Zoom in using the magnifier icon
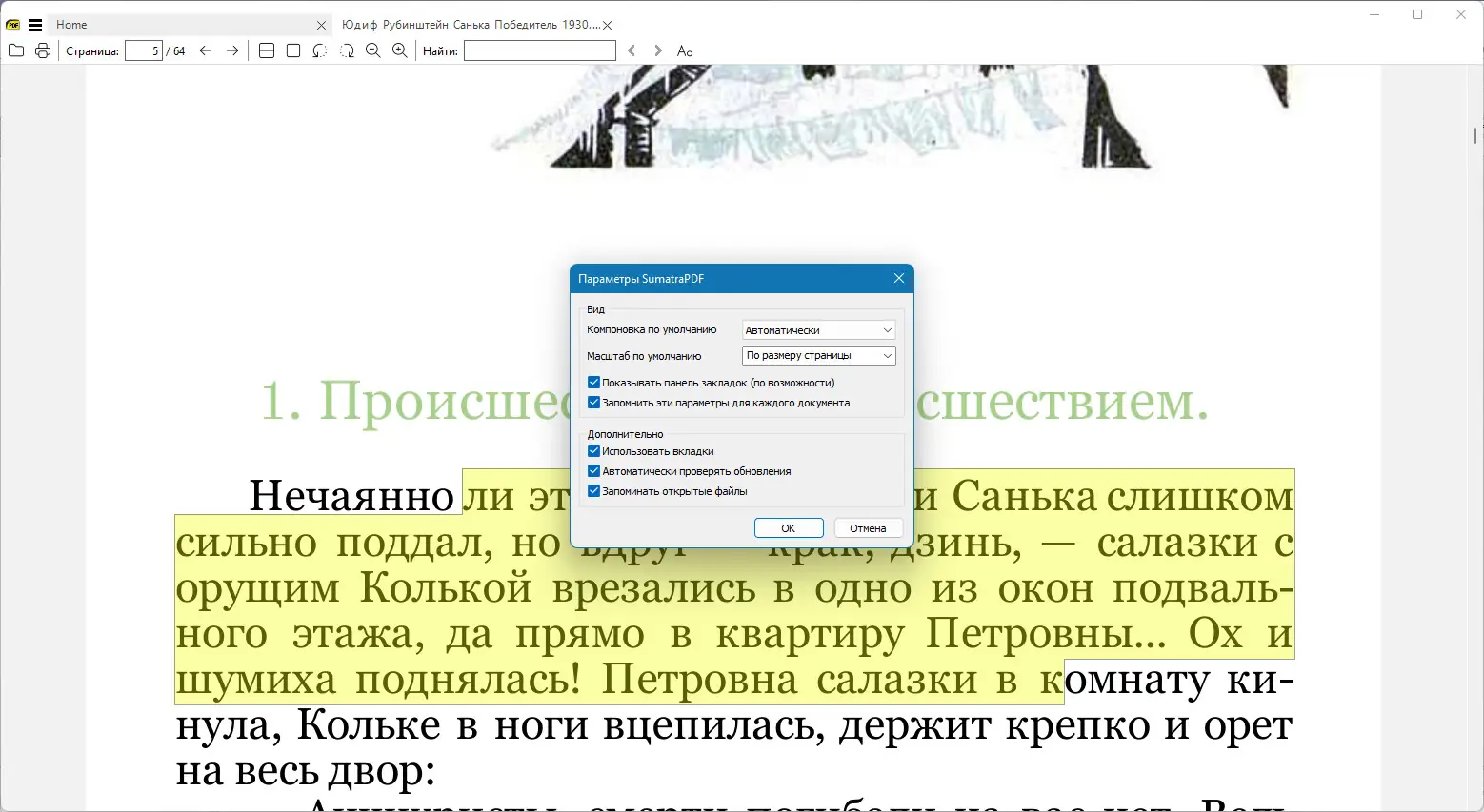 [399, 50]
